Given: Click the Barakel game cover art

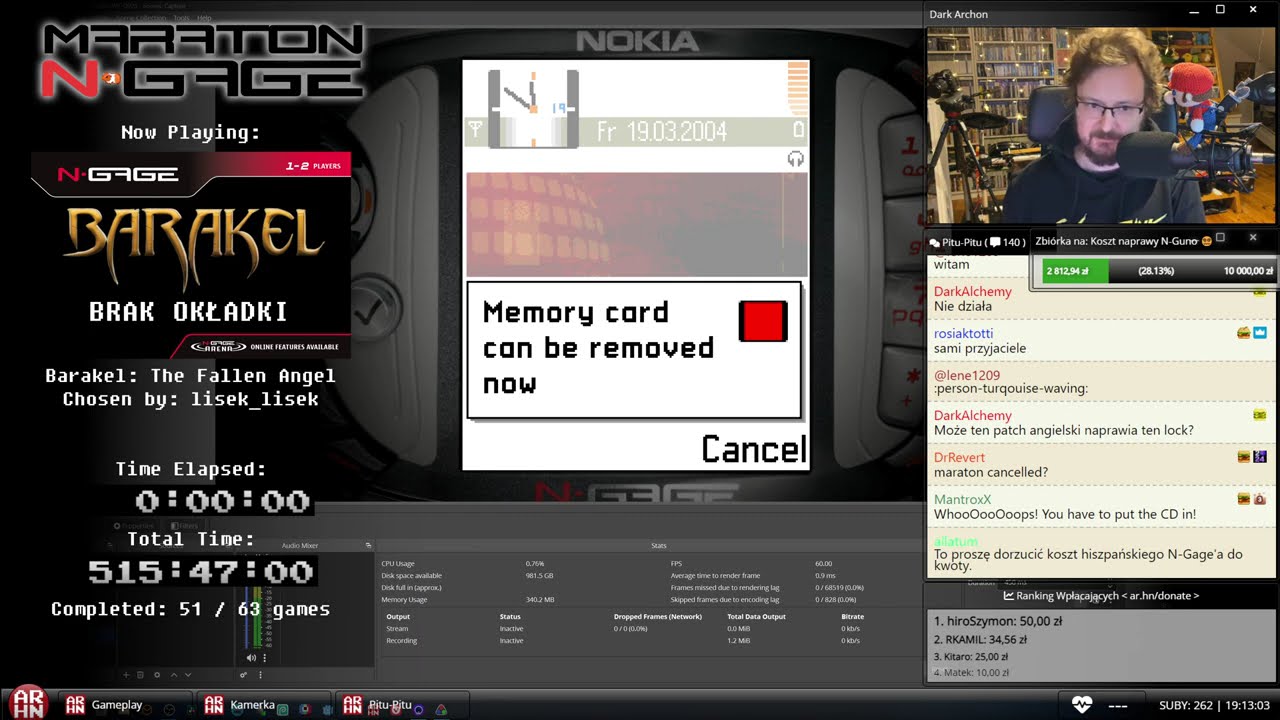Looking at the screenshot, I should click(191, 256).
